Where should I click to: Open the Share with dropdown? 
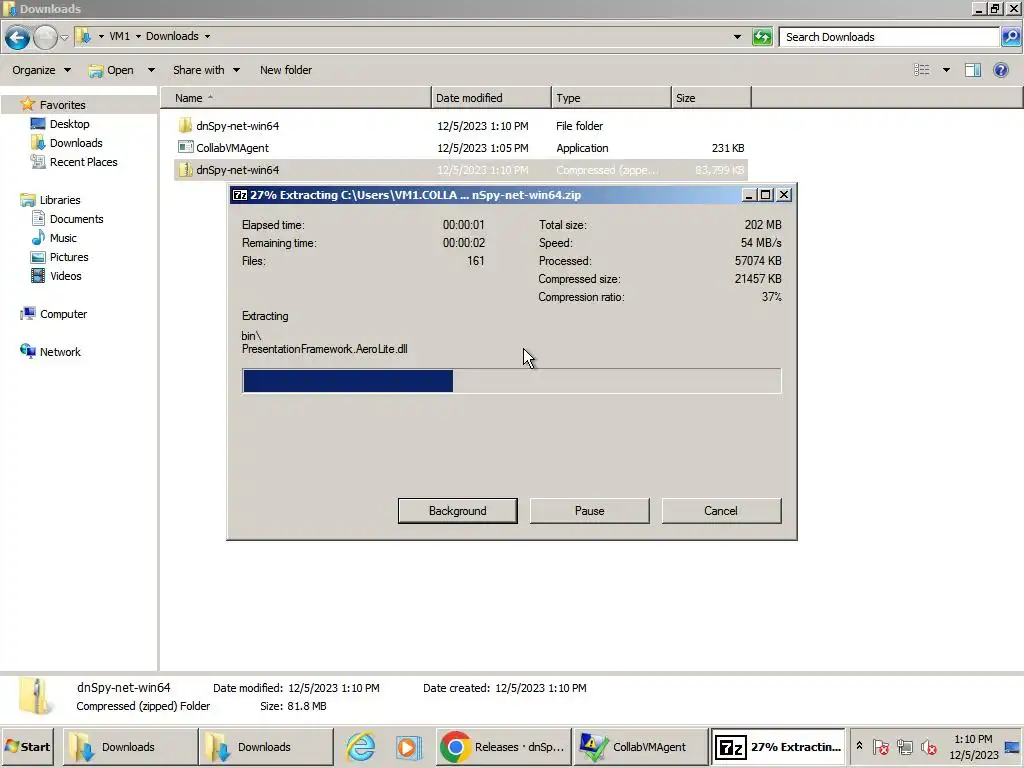pyautogui.click(x=206, y=70)
